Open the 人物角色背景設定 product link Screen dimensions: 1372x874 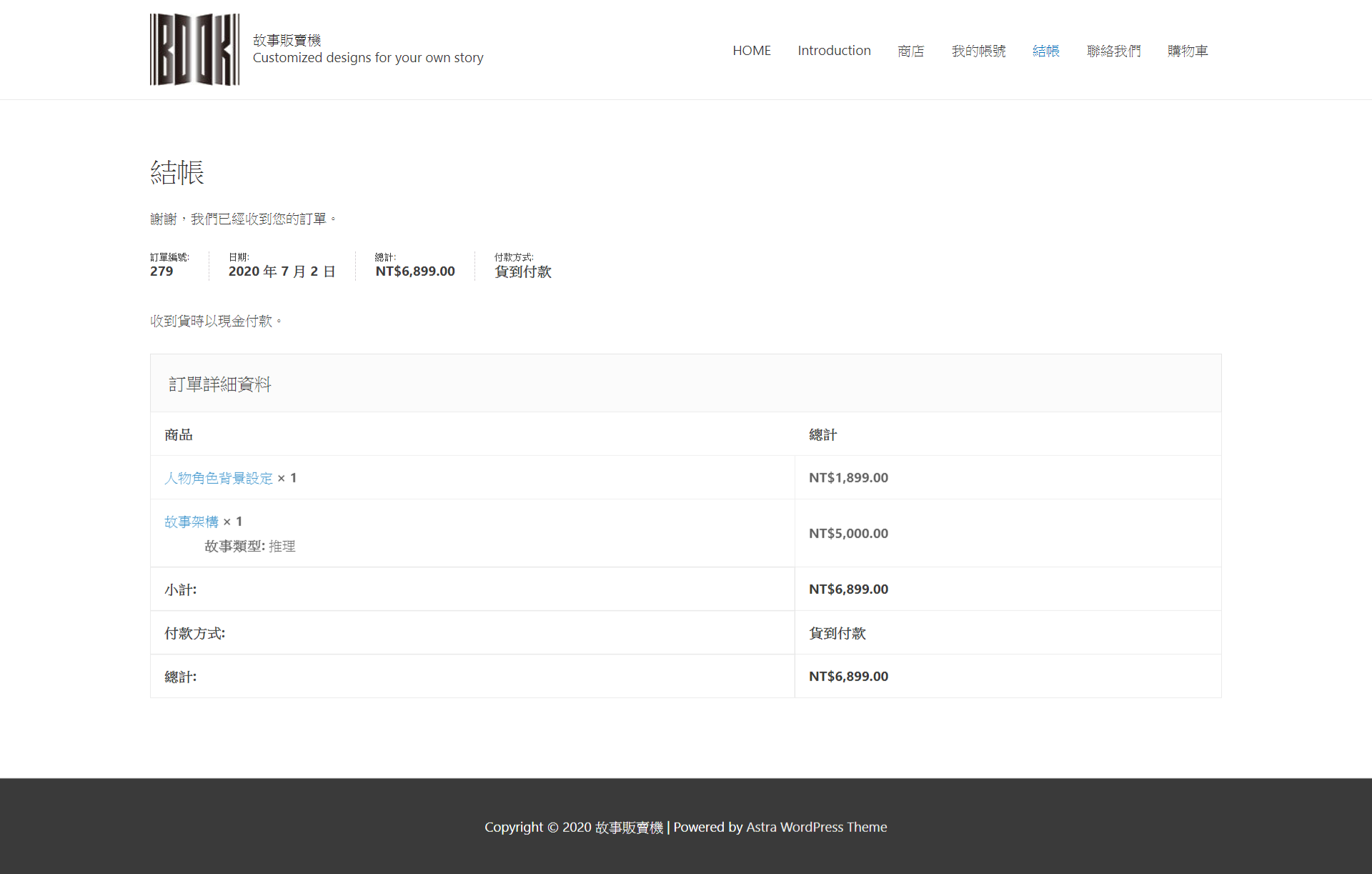tap(219, 478)
